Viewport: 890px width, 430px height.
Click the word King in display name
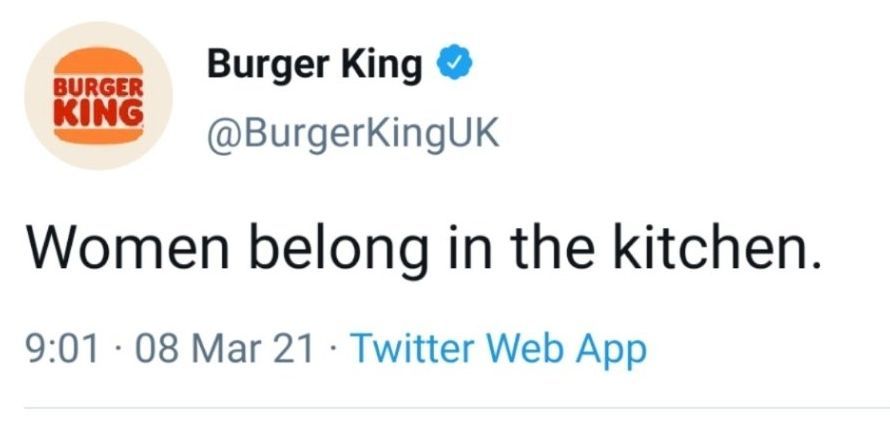point(381,67)
